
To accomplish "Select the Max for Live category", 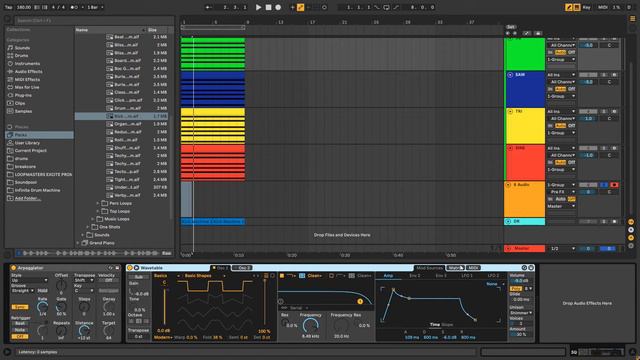I will 27,87.
